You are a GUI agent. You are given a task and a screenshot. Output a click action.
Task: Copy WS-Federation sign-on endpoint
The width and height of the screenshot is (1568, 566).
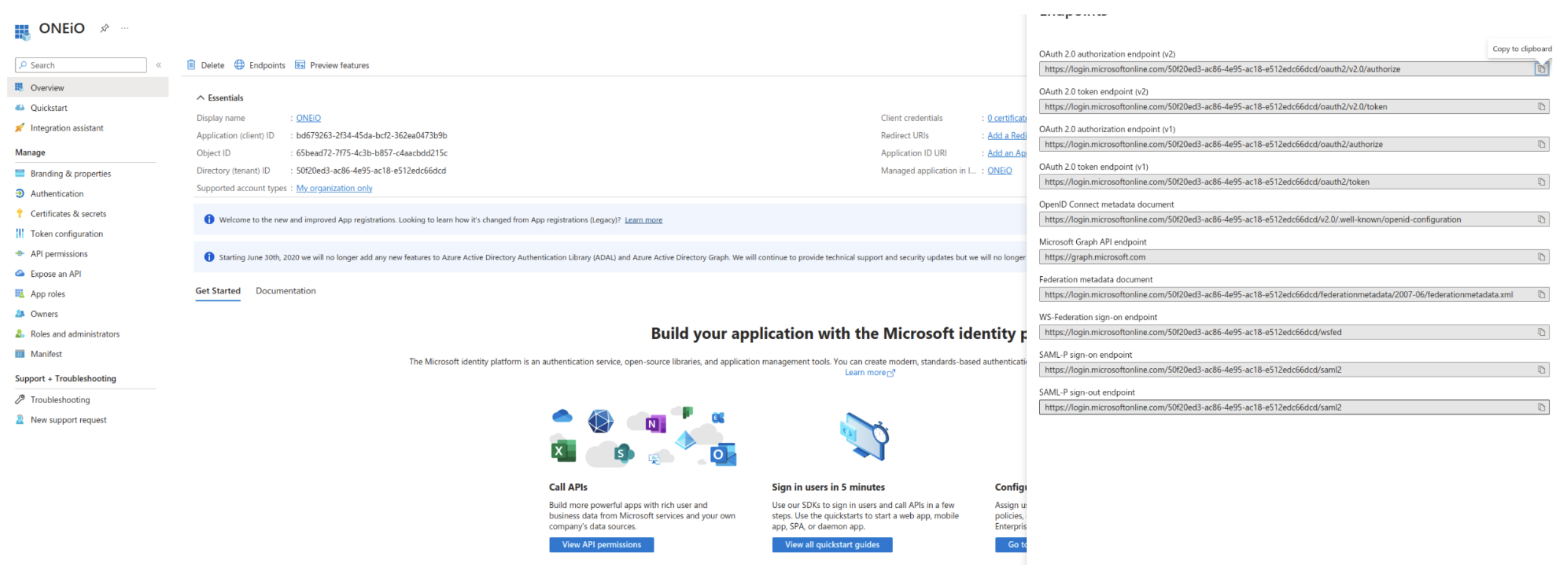coord(1540,332)
